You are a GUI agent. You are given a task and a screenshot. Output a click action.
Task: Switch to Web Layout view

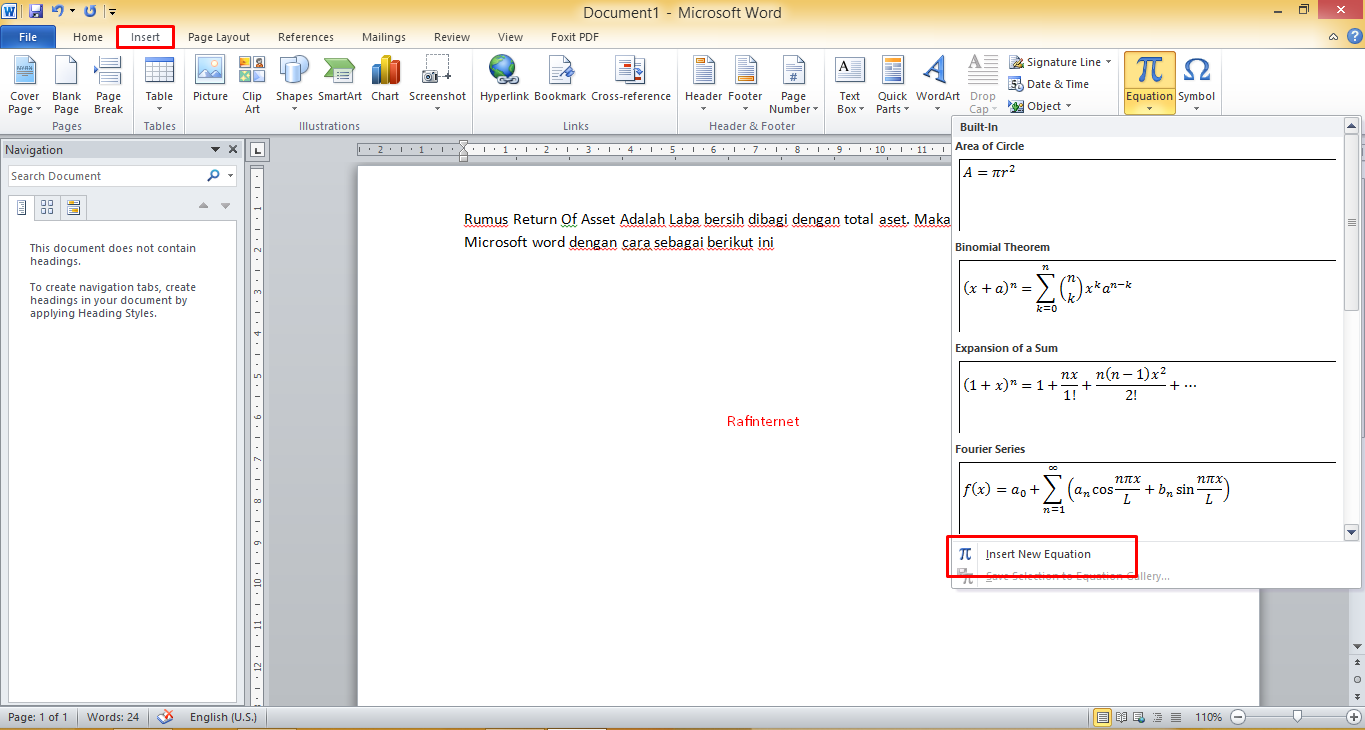click(x=1139, y=717)
